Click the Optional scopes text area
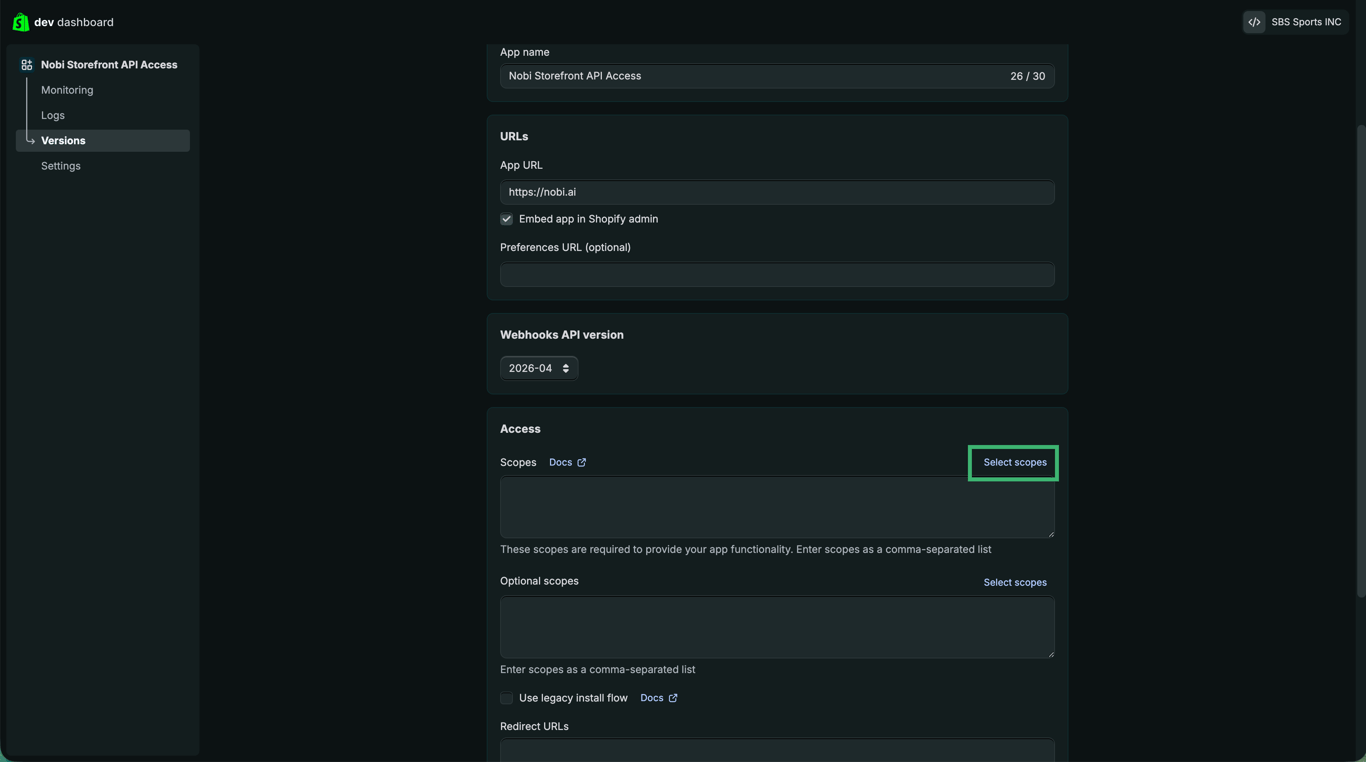 [x=777, y=628]
